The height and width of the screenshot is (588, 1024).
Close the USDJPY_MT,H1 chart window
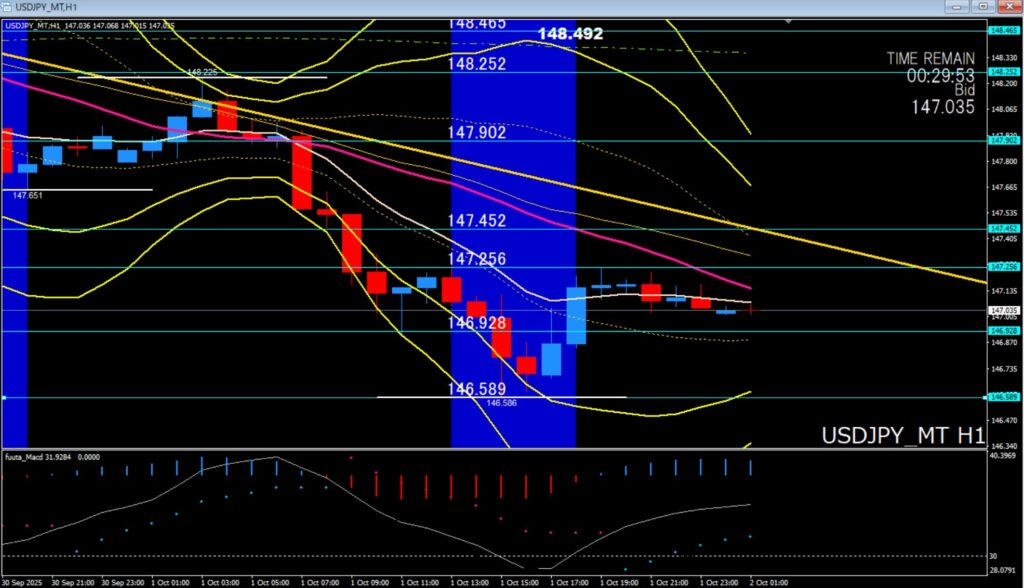[1009, 7]
